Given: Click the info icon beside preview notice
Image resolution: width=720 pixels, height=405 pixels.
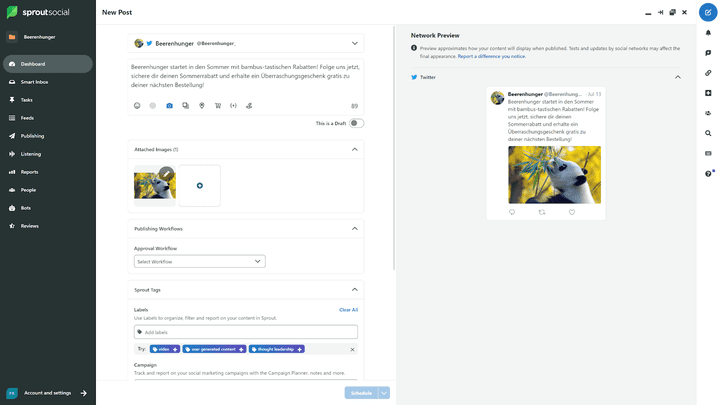Looking at the screenshot, I should pos(414,48).
